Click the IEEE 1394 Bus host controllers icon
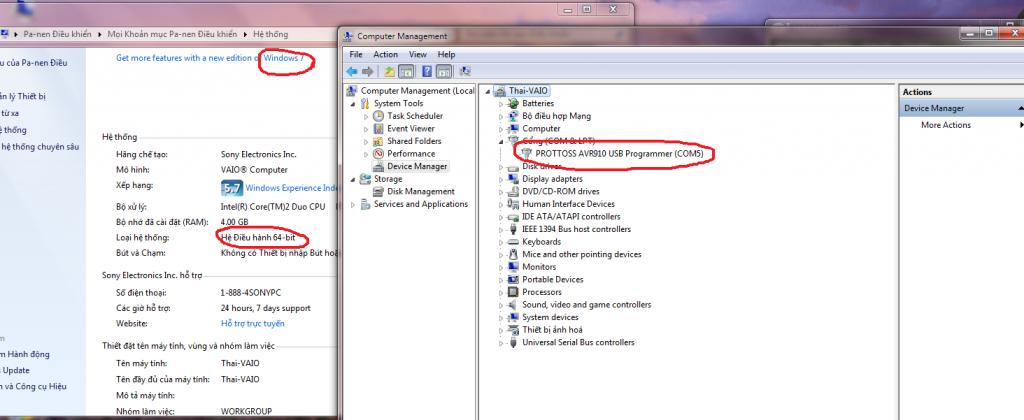 513,229
